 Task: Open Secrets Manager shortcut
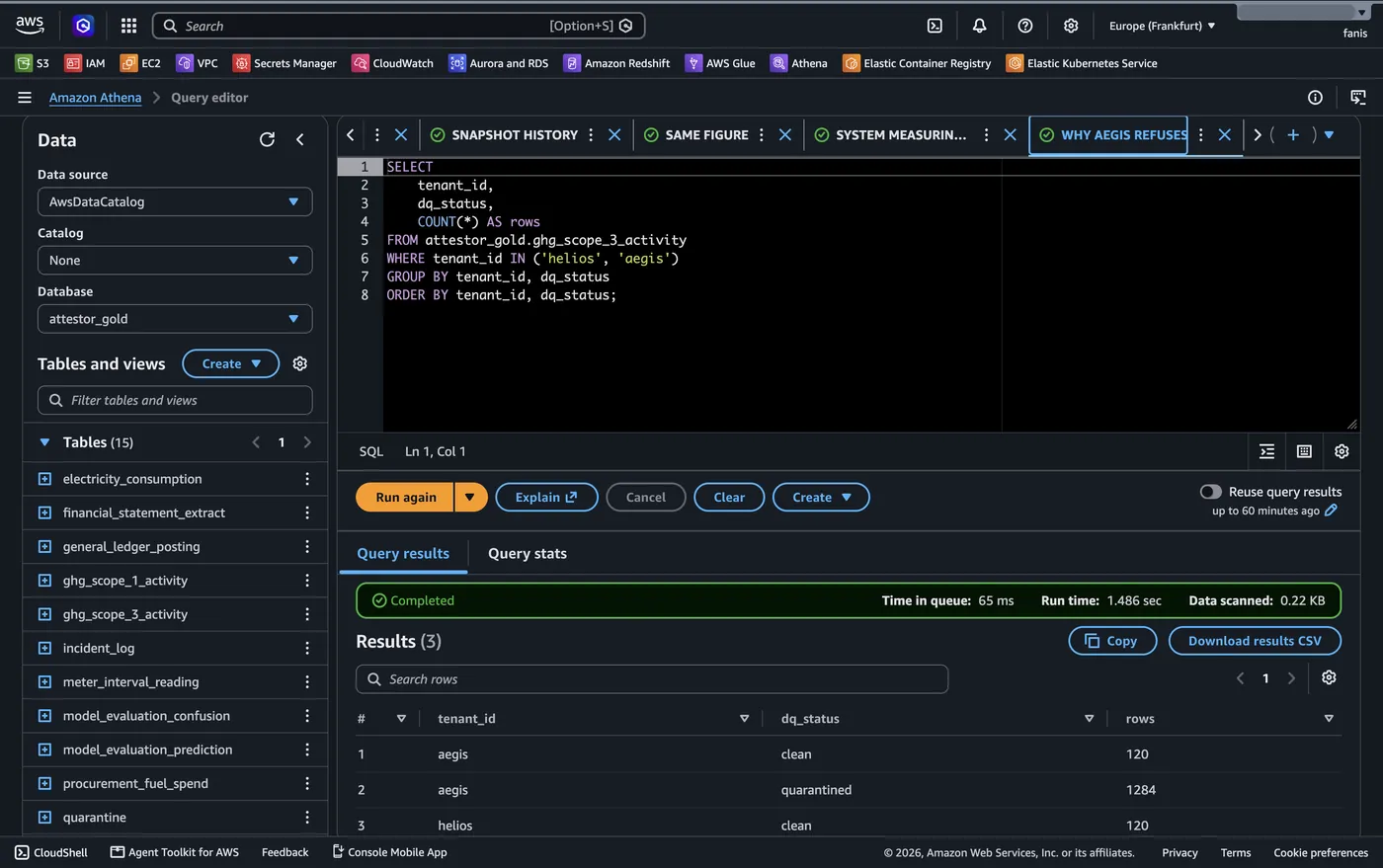click(285, 63)
